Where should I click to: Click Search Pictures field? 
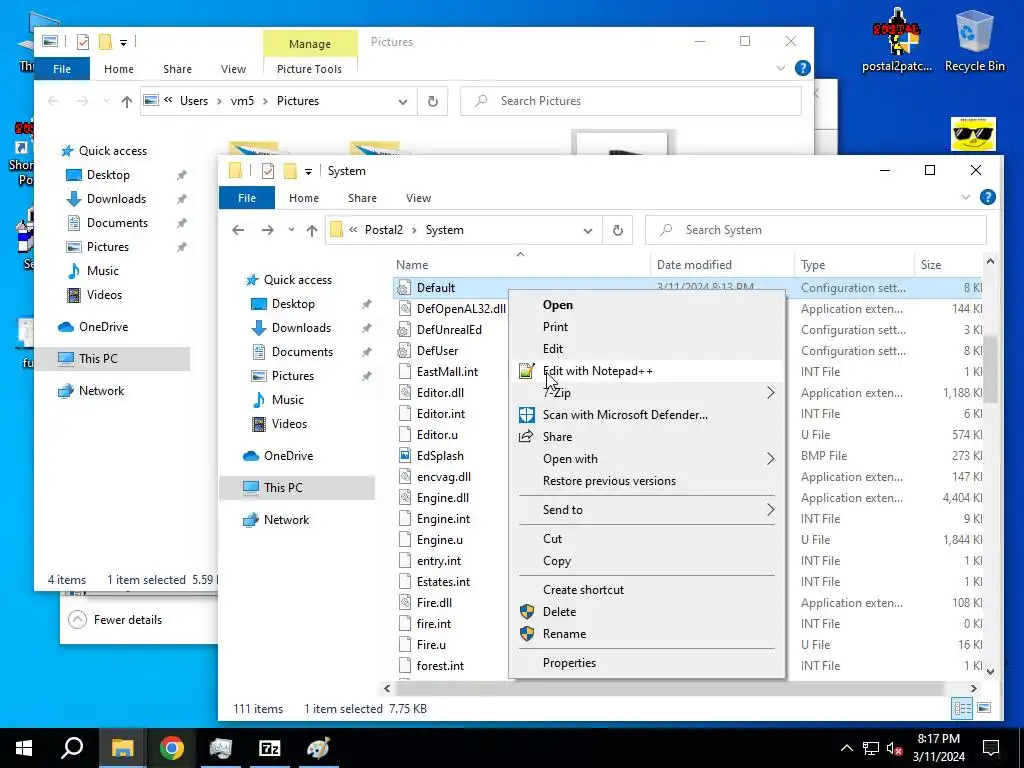[631, 101]
